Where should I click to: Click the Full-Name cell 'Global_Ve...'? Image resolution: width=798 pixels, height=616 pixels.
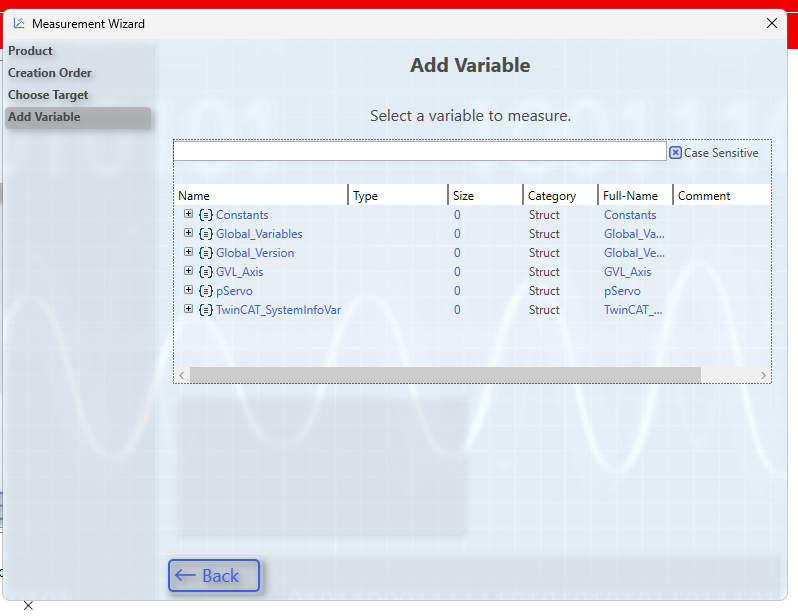634,253
